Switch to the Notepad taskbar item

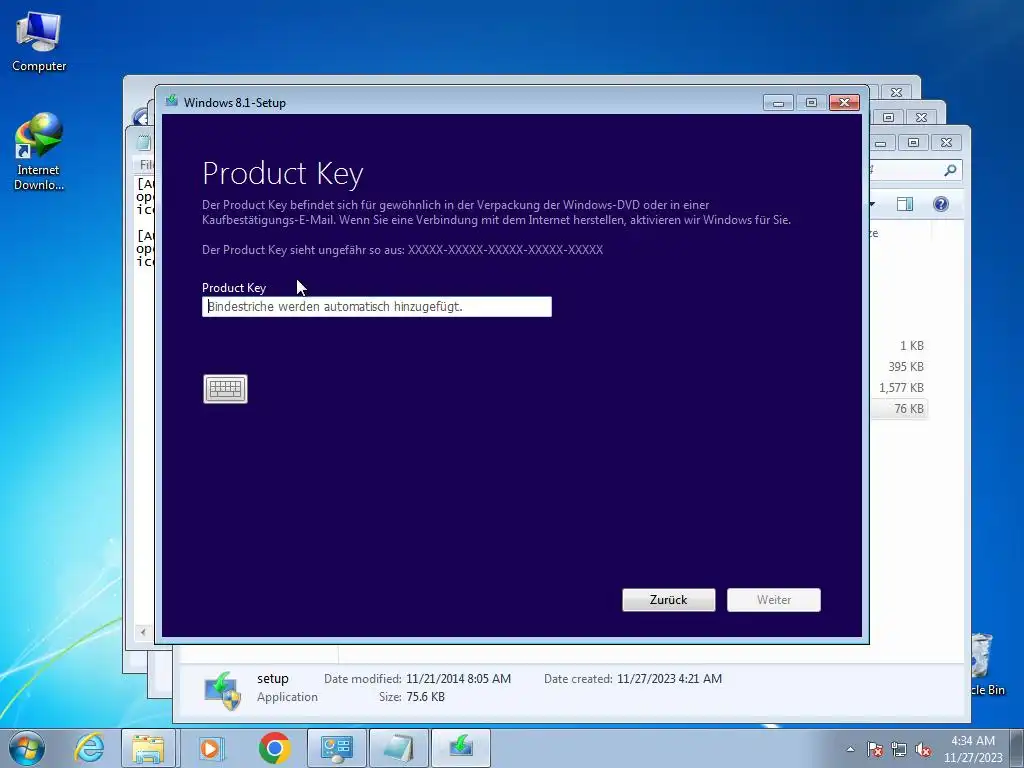point(398,748)
